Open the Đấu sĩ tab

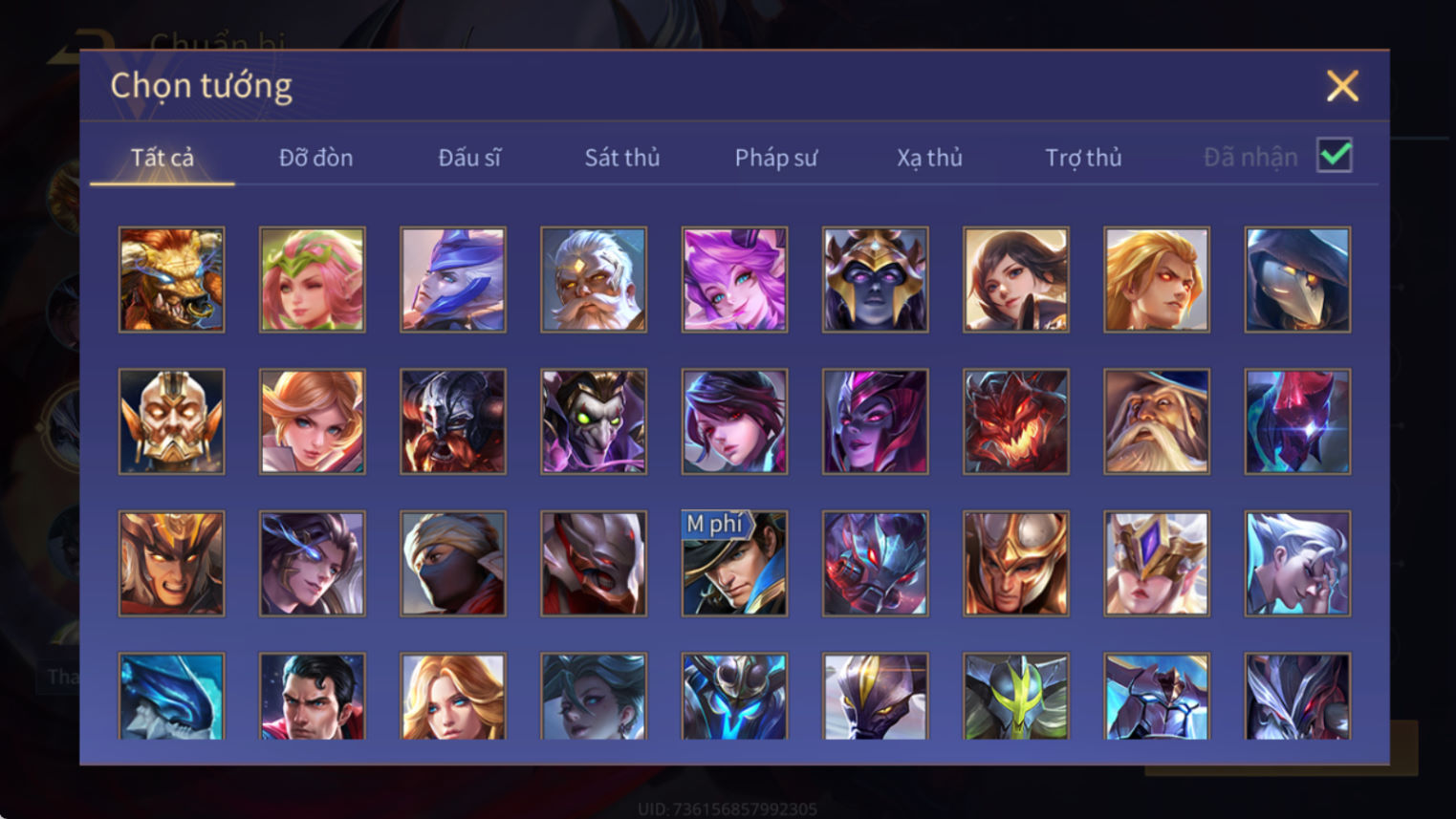469,158
